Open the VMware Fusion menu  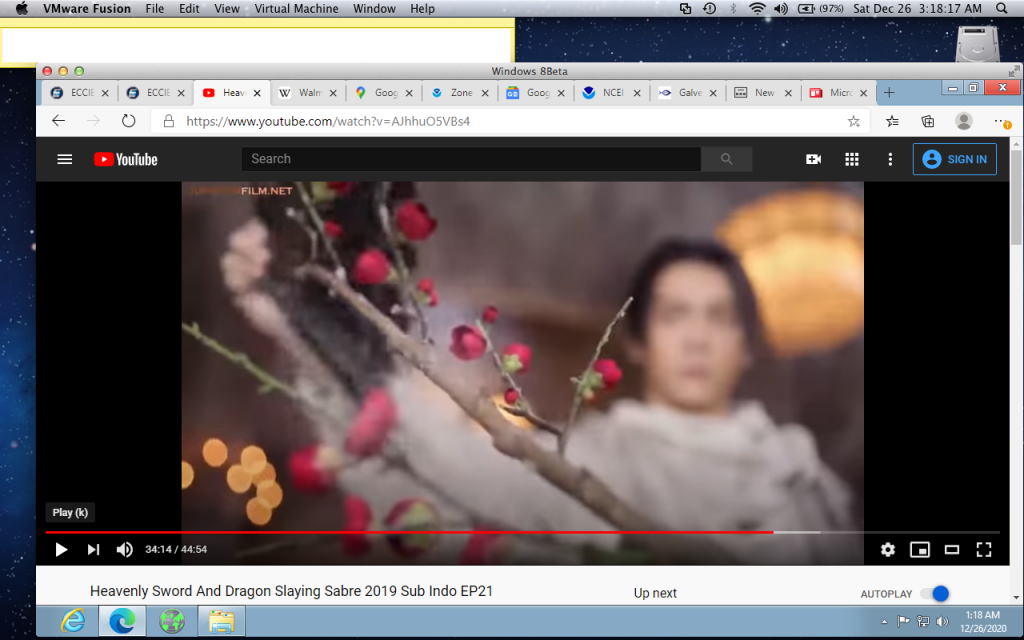[x=87, y=8]
